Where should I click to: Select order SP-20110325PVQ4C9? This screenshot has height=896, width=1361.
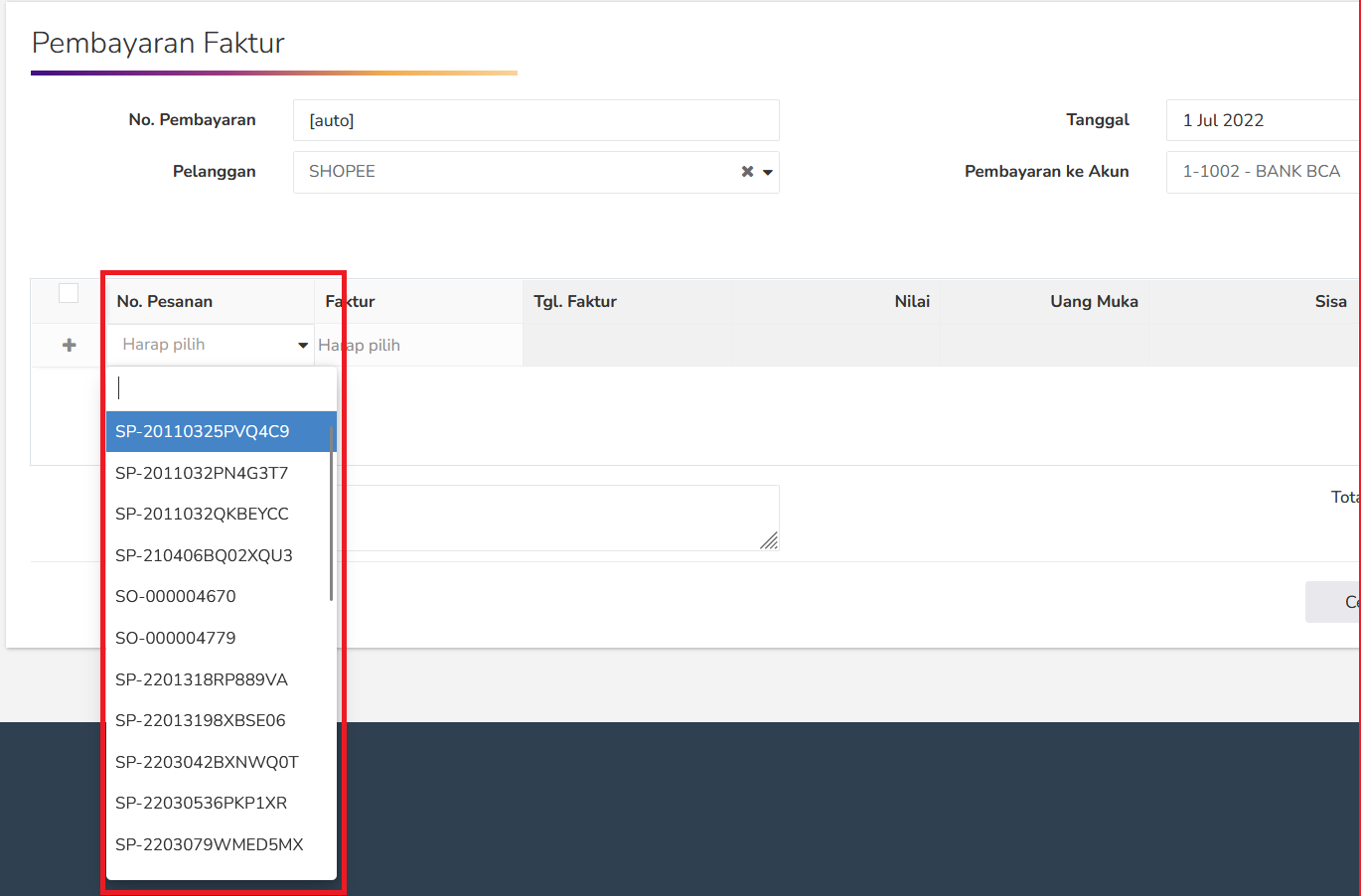(222, 431)
